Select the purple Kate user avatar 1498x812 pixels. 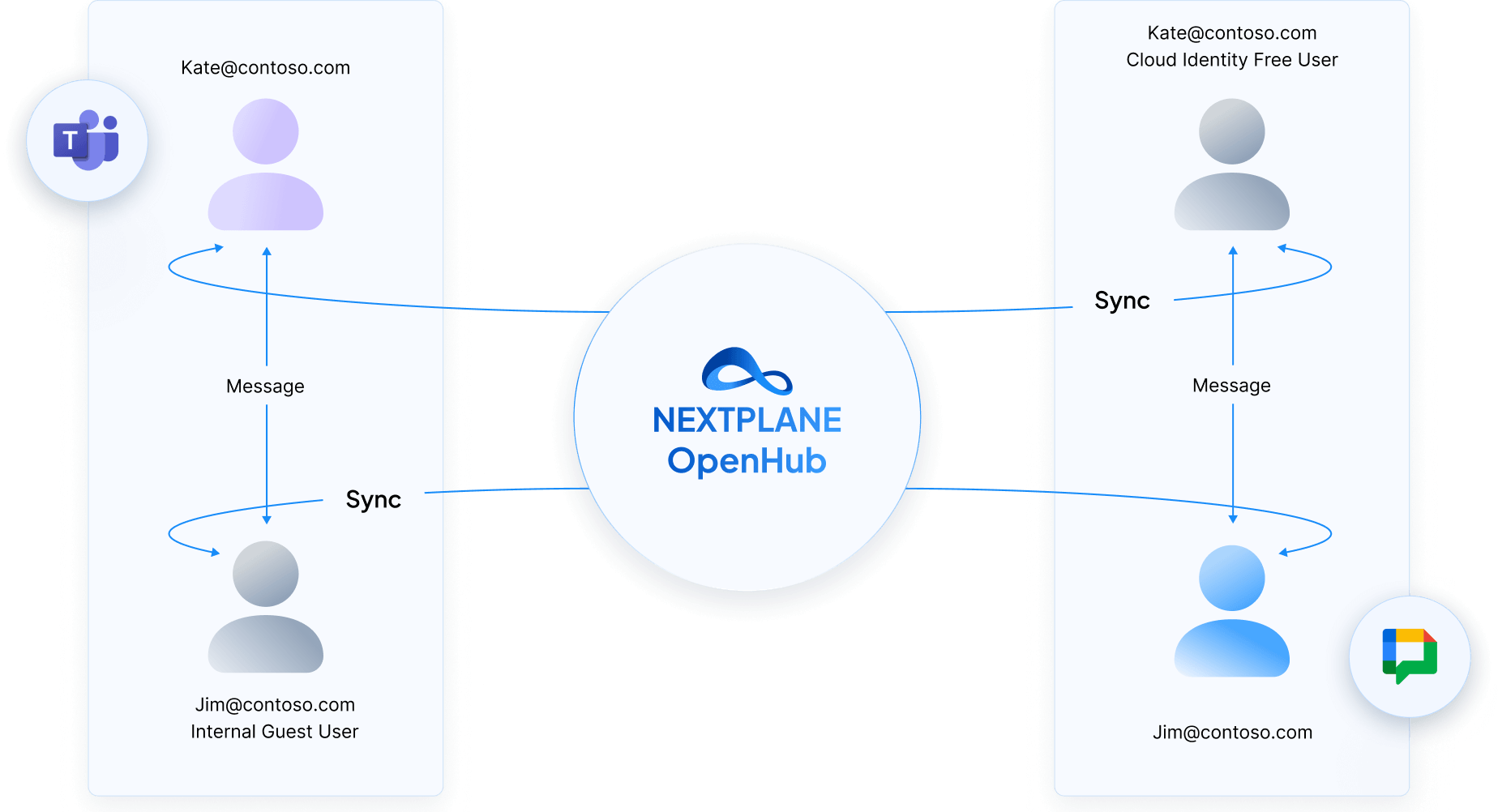(x=266, y=165)
